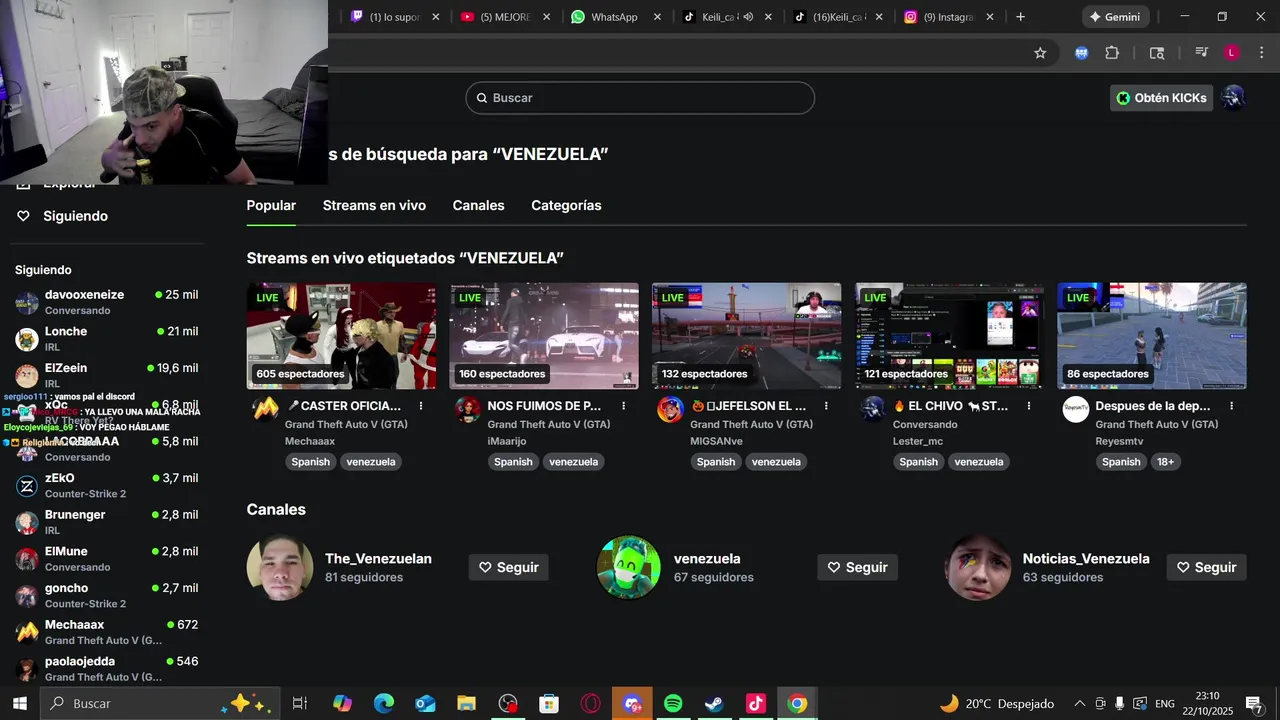
Task: Open Reyesmtv channel avatar
Action: click(x=1076, y=410)
